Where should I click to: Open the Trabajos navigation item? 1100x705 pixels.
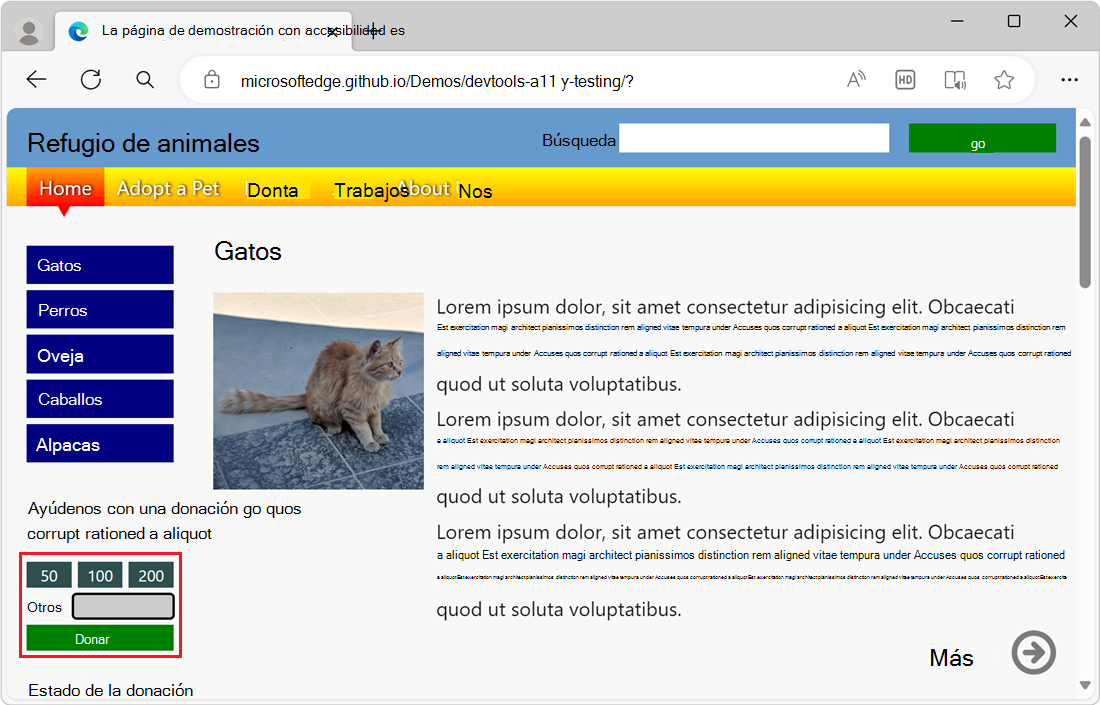pos(370,191)
